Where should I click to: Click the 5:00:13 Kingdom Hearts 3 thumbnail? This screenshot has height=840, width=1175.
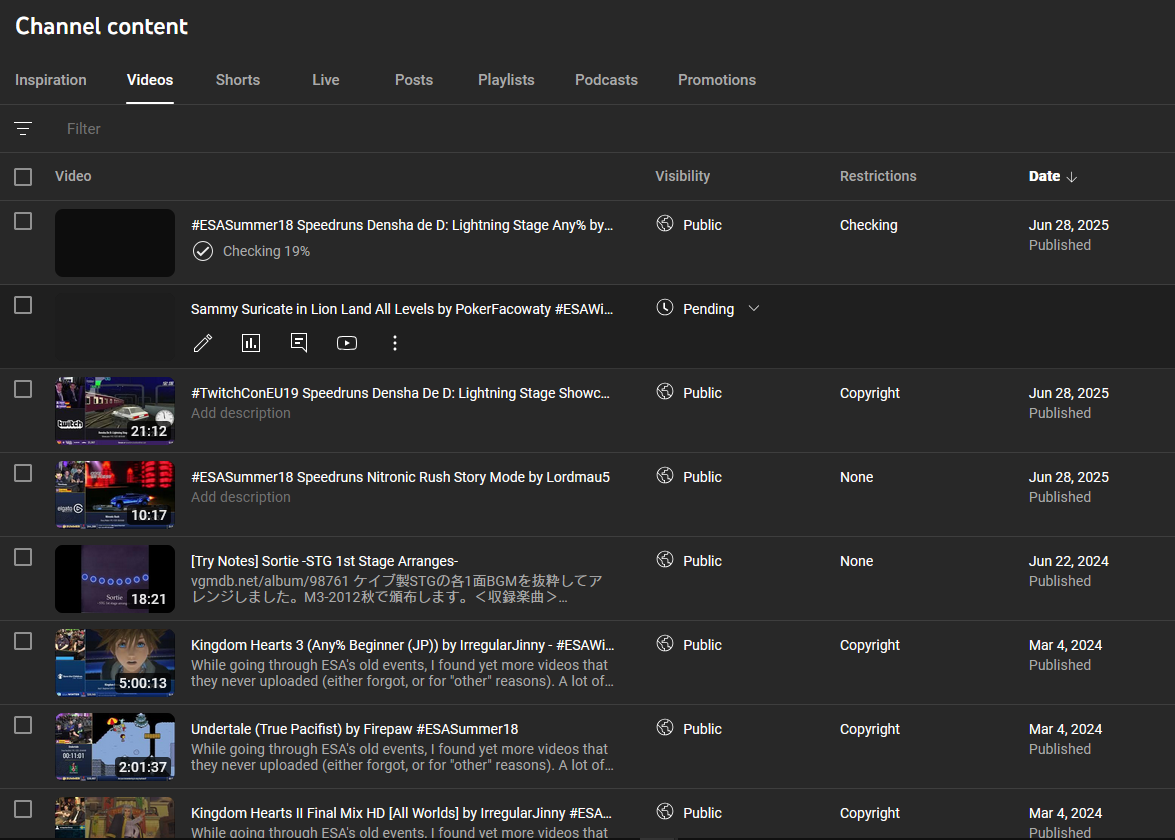(115, 662)
